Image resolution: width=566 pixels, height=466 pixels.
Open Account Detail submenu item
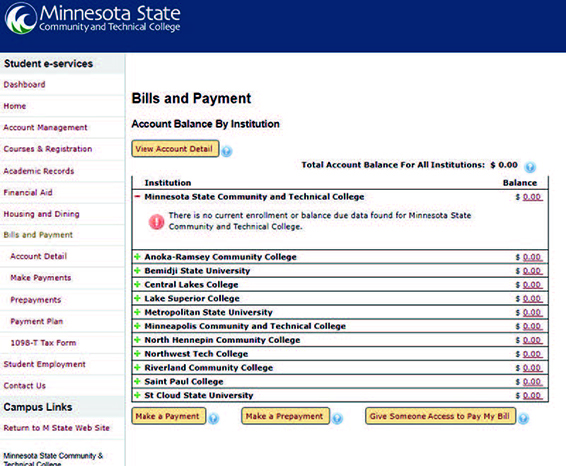pyautogui.click(x=39, y=256)
